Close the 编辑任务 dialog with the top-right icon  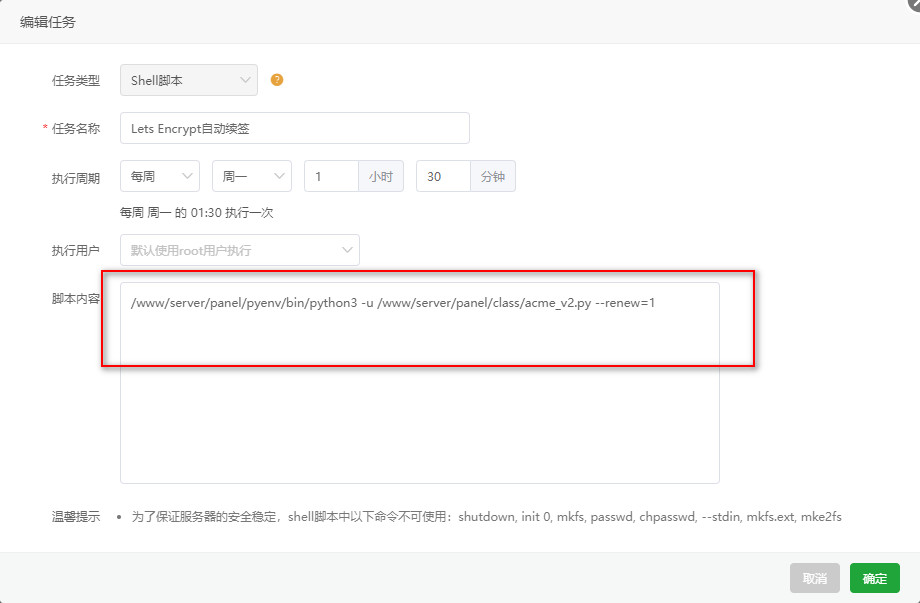tap(914, 4)
